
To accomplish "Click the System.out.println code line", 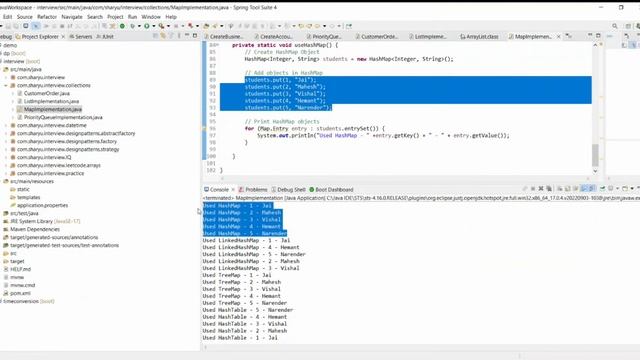I will pyautogui.click(x=383, y=136).
